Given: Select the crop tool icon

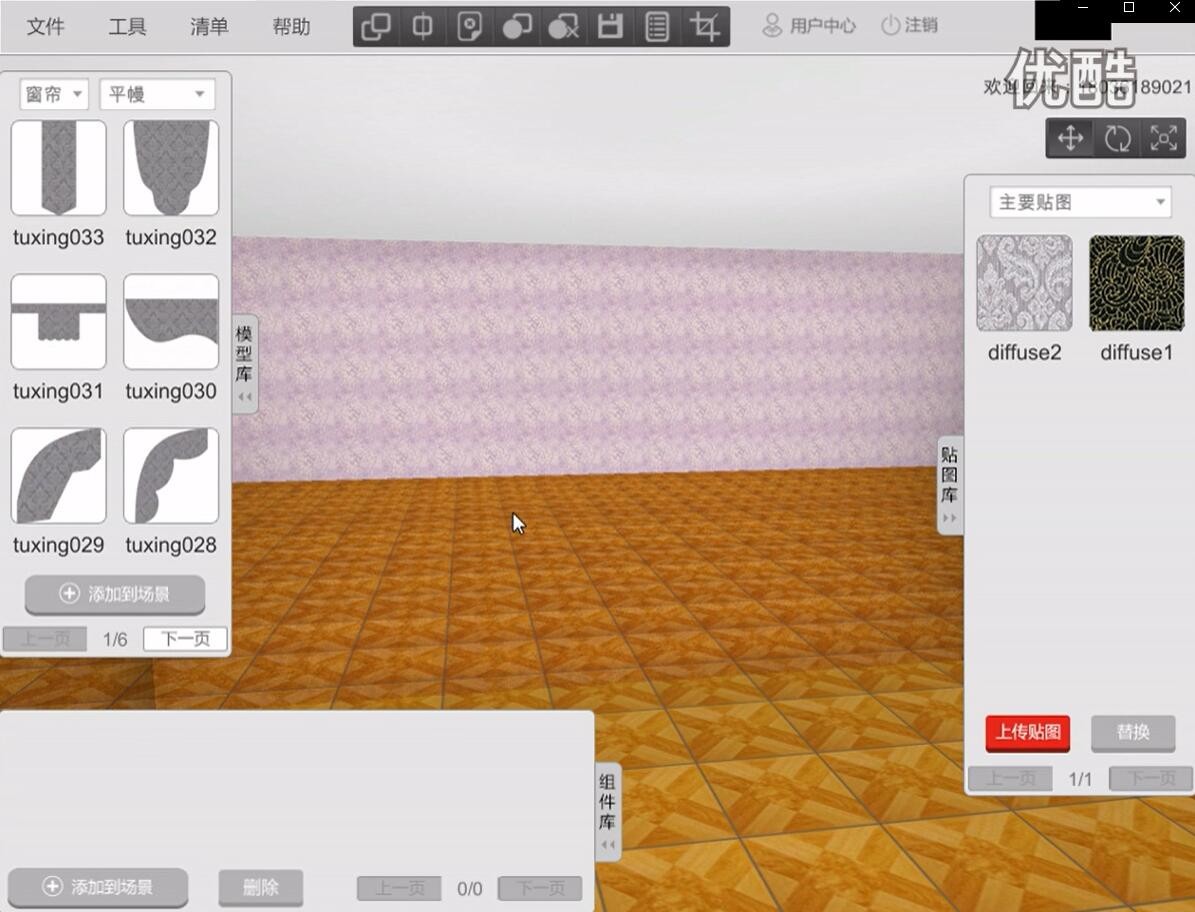Looking at the screenshot, I should coord(705,27).
